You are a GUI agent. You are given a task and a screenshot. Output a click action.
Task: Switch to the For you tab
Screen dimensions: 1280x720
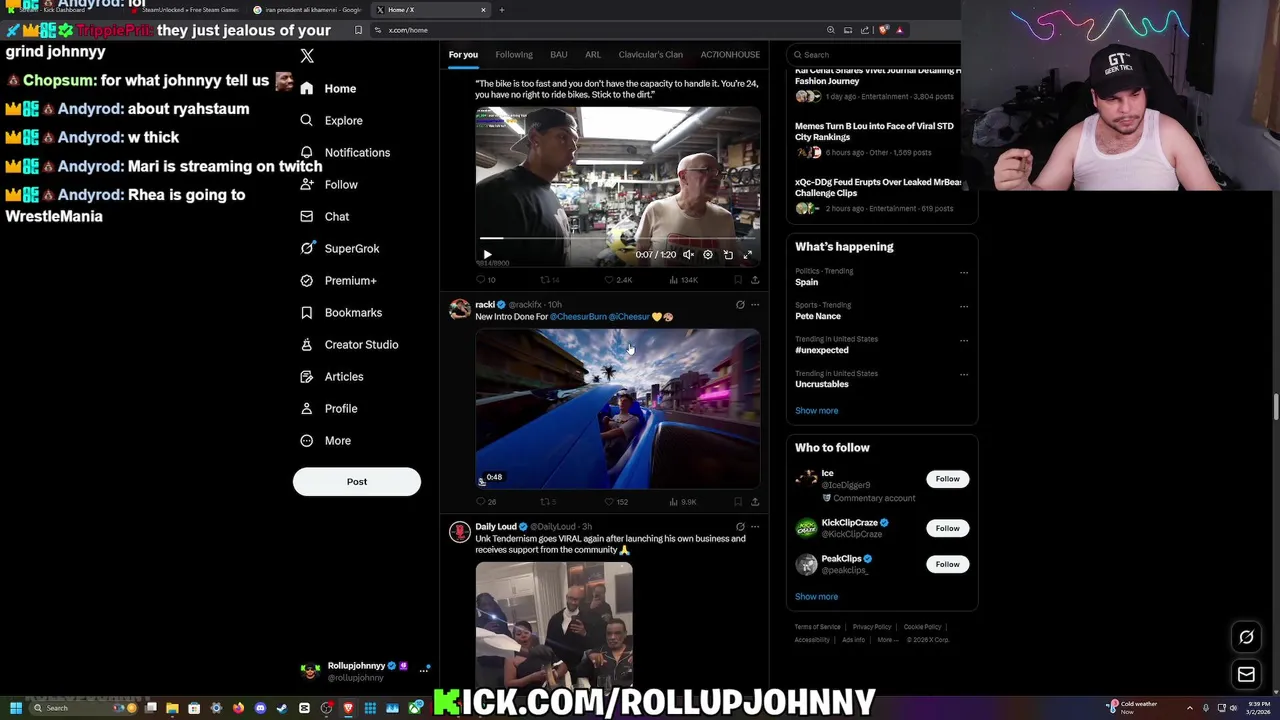463,54
